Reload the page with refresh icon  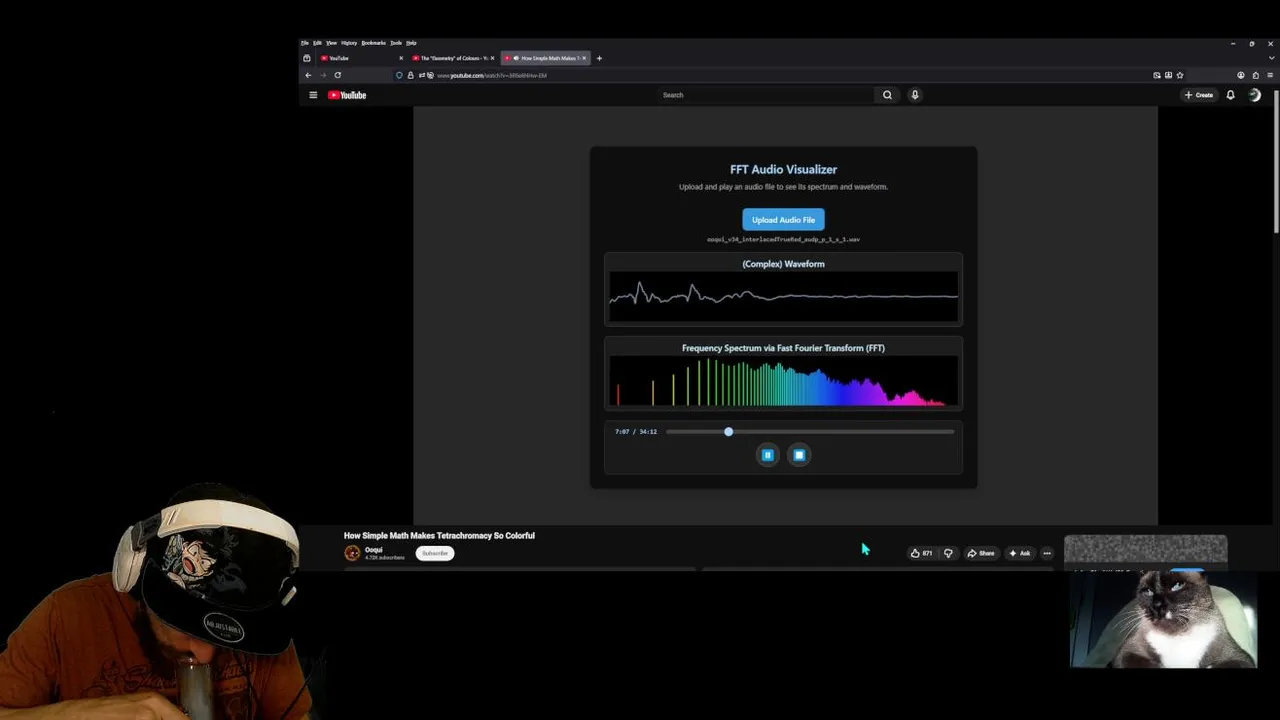pos(338,75)
